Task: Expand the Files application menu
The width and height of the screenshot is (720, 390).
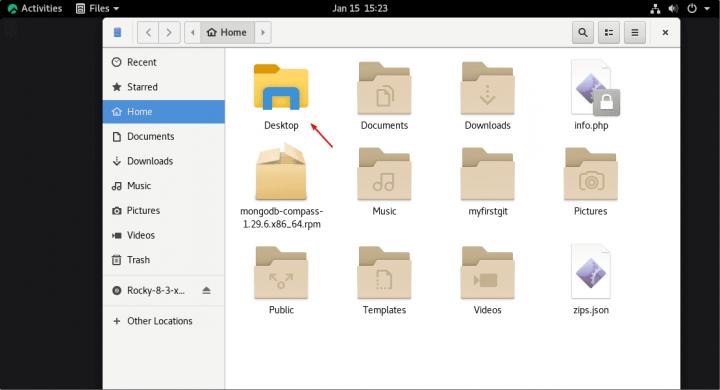Action: point(97,8)
